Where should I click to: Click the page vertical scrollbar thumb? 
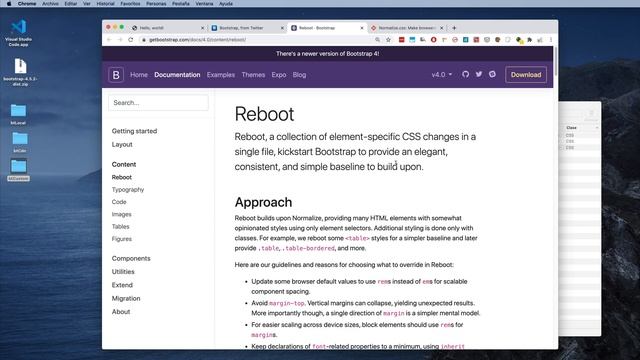pos(556,61)
